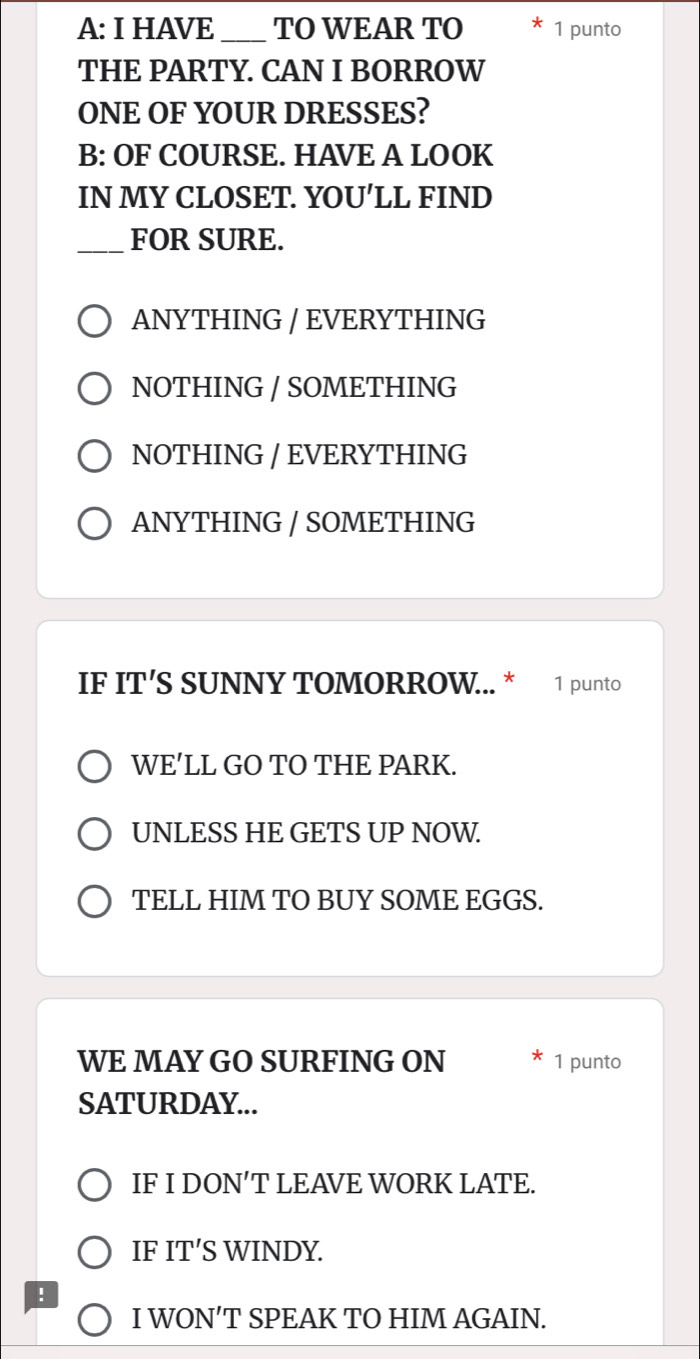The height and width of the screenshot is (1359, 700).
Task: Pick the NOTHING / EVERYTHING radio button
Action: [x=95, y=456]
